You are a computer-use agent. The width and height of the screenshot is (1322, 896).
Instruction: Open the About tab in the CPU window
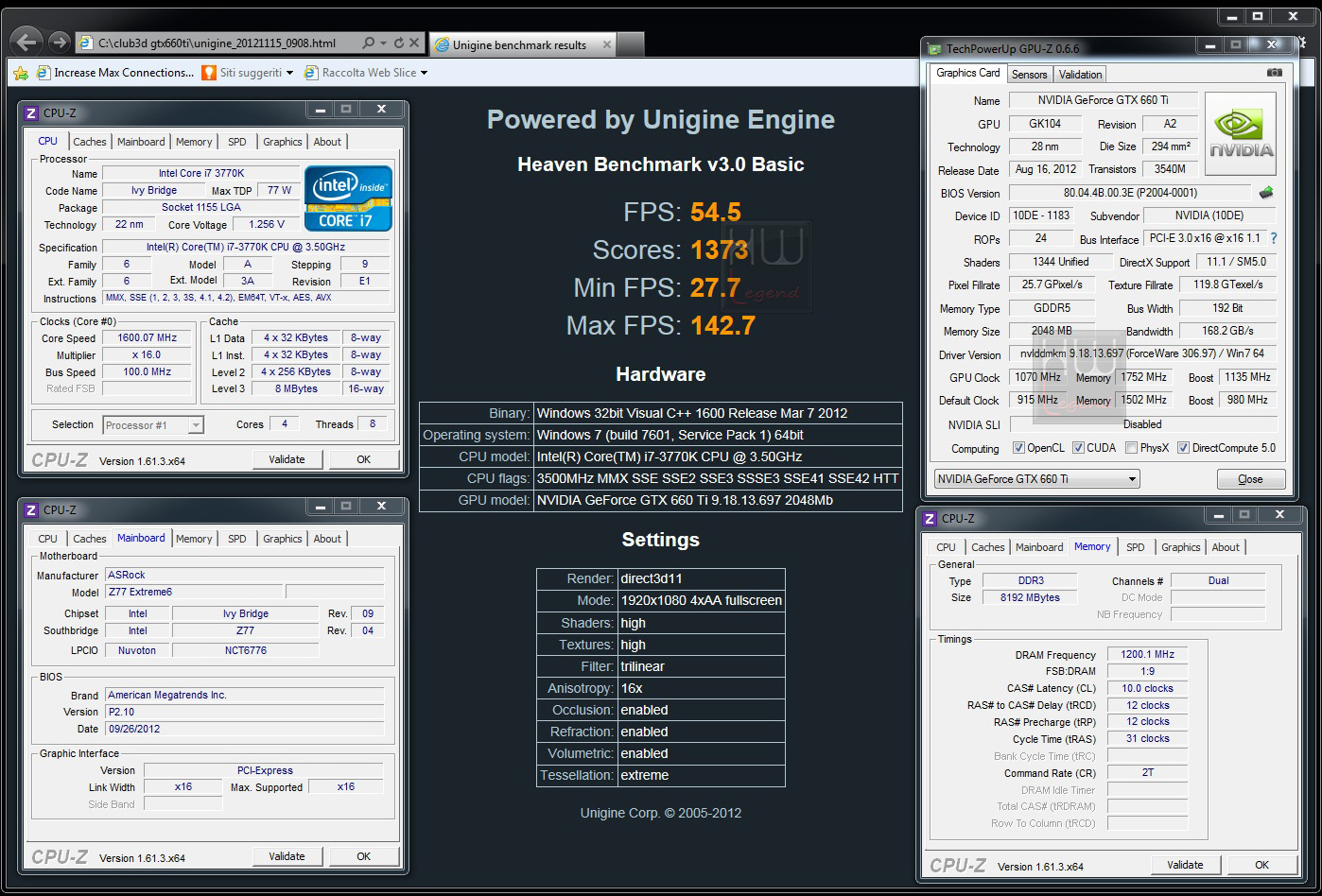pos(327,142)
